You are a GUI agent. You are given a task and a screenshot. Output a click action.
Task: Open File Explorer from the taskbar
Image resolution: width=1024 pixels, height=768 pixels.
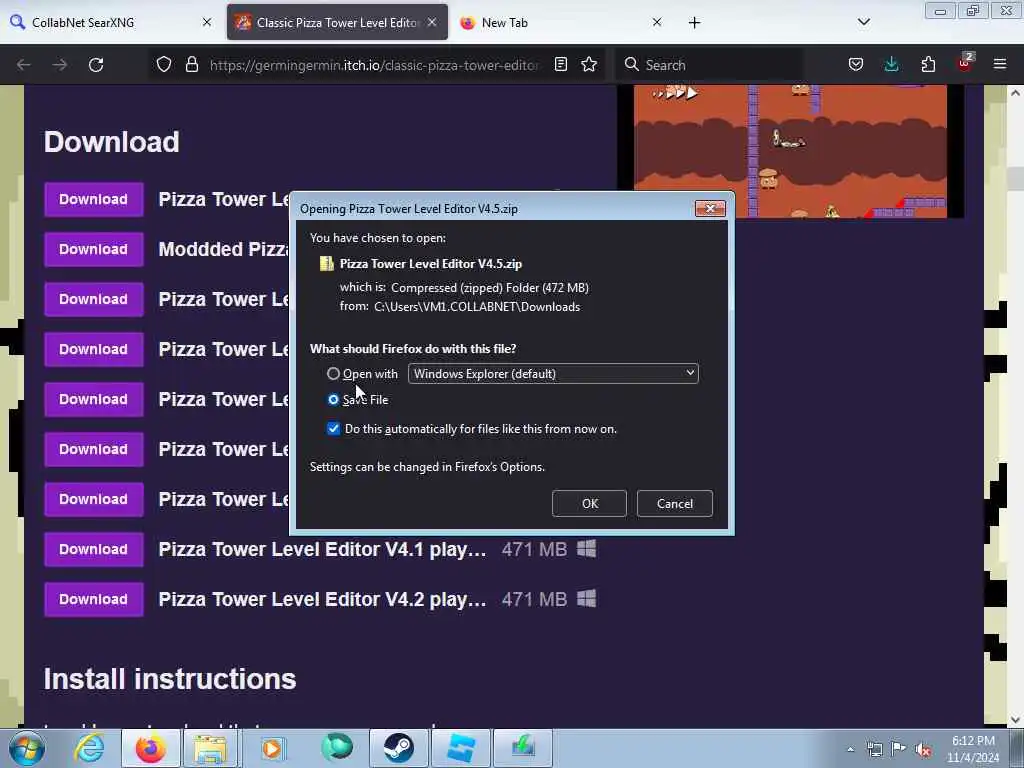(x=210, y=748)
